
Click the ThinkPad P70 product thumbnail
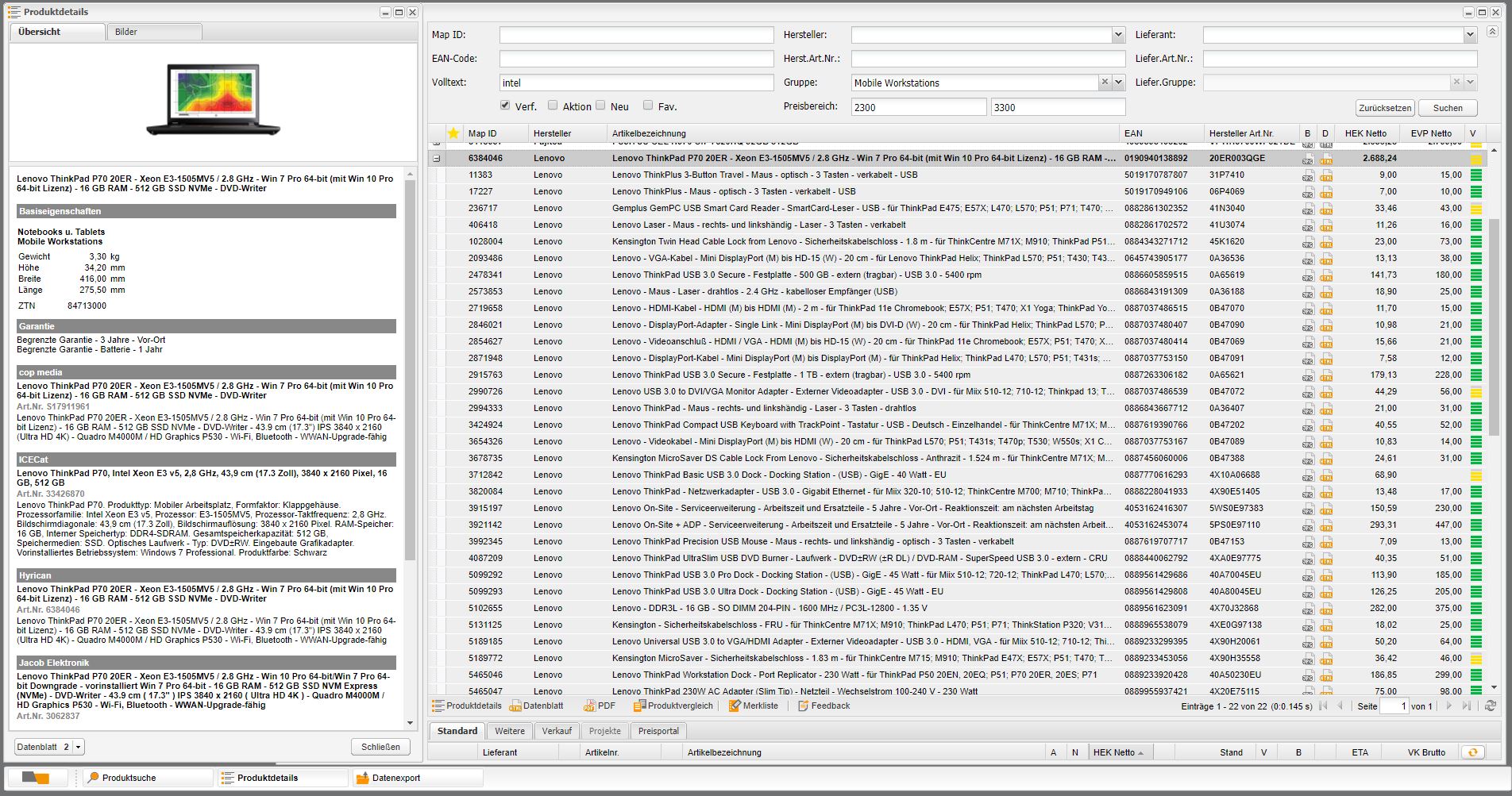(213, 100)
